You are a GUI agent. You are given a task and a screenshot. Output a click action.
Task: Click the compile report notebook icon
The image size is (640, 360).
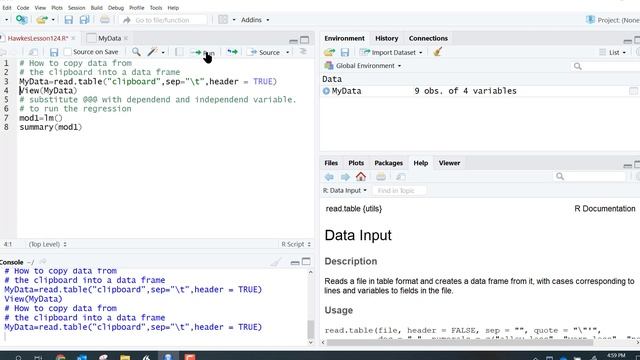179,52
